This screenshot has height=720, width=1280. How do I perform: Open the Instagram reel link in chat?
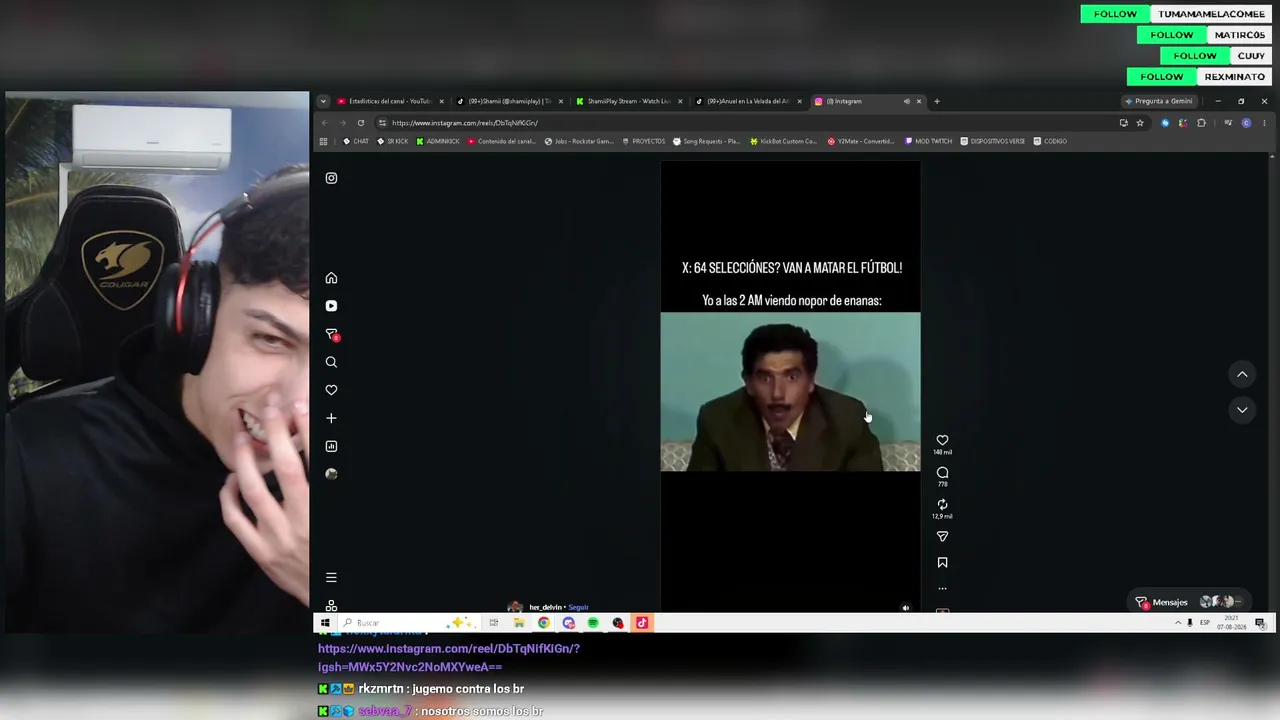point(449,657)
